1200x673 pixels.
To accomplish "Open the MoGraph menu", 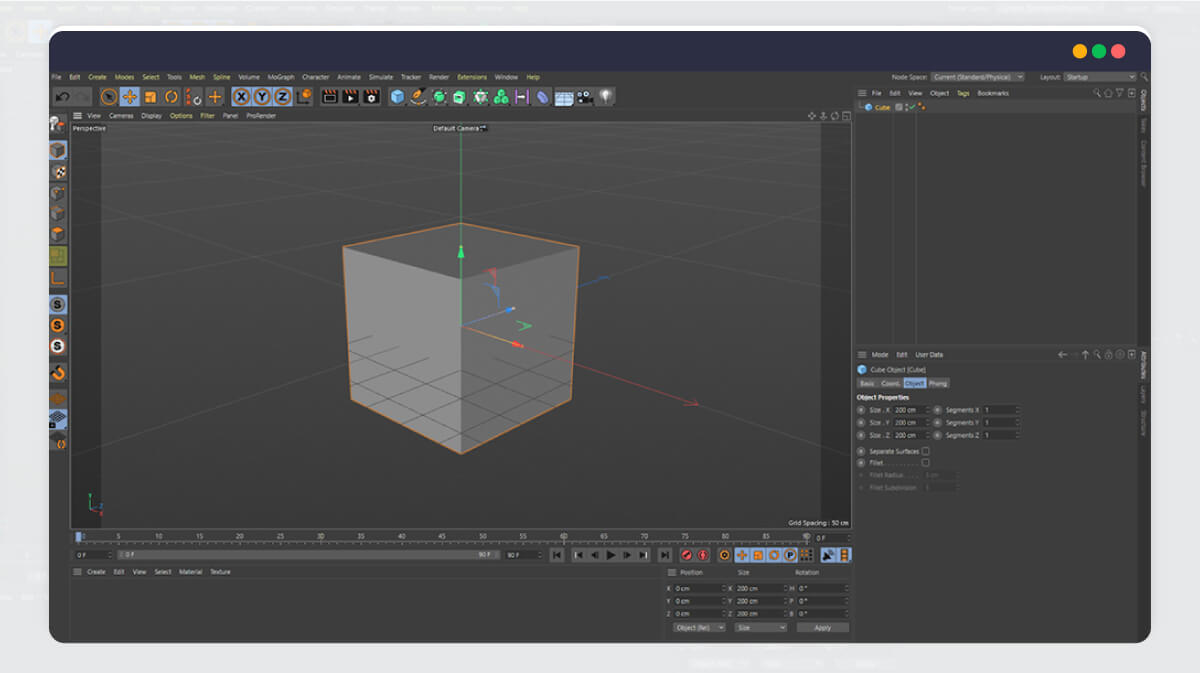I will 282,76.
